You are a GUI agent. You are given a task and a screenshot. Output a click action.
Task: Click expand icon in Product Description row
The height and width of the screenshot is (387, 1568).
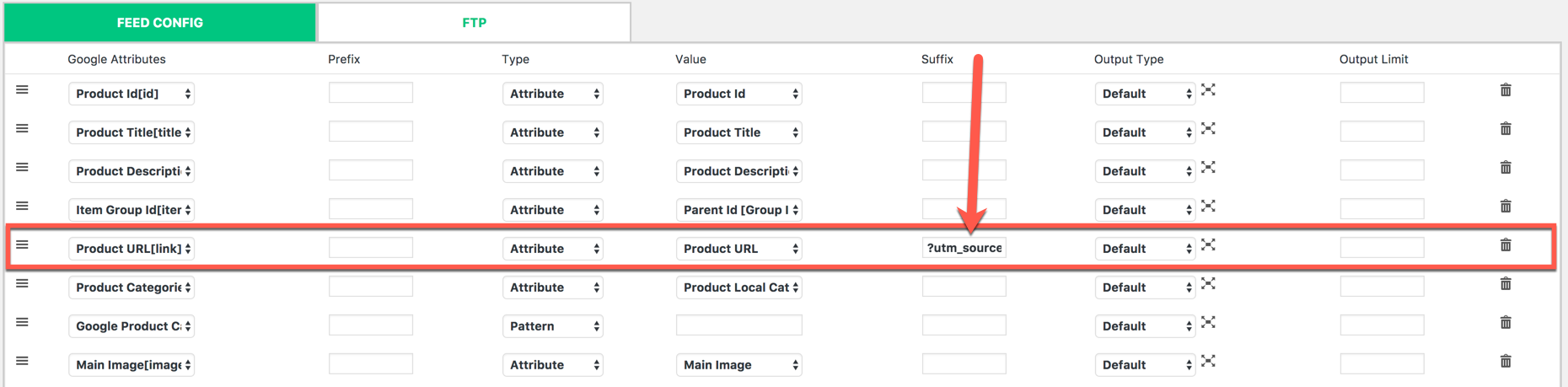pos(1208,168)
